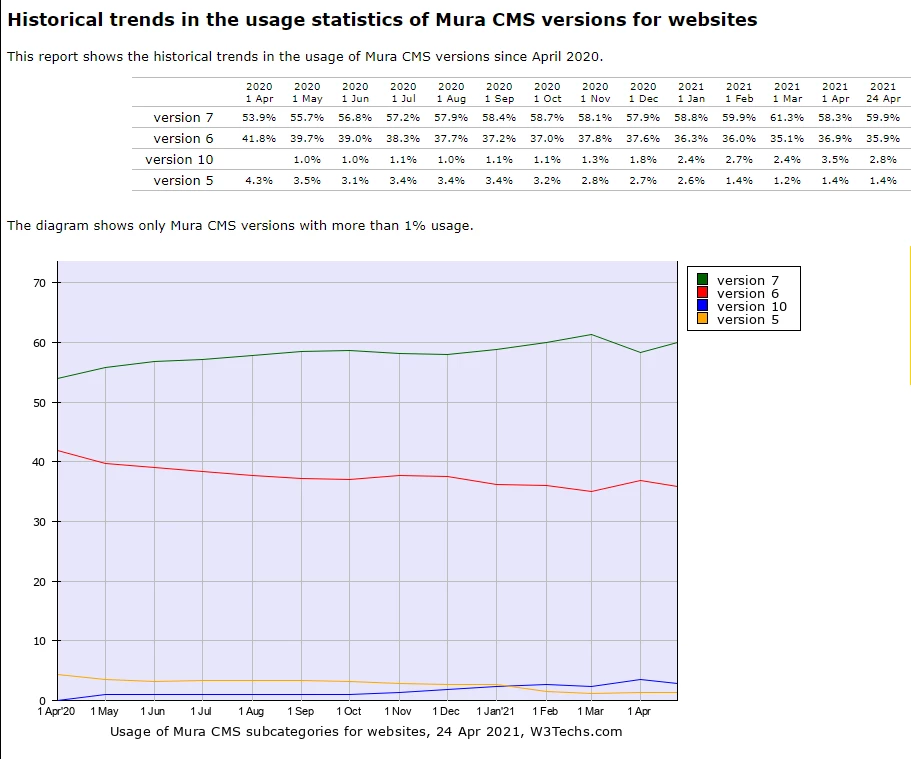Click the 4.3% cell in version 5 row
This screenshot has height=759, width=911.
(x=259, y=180)
